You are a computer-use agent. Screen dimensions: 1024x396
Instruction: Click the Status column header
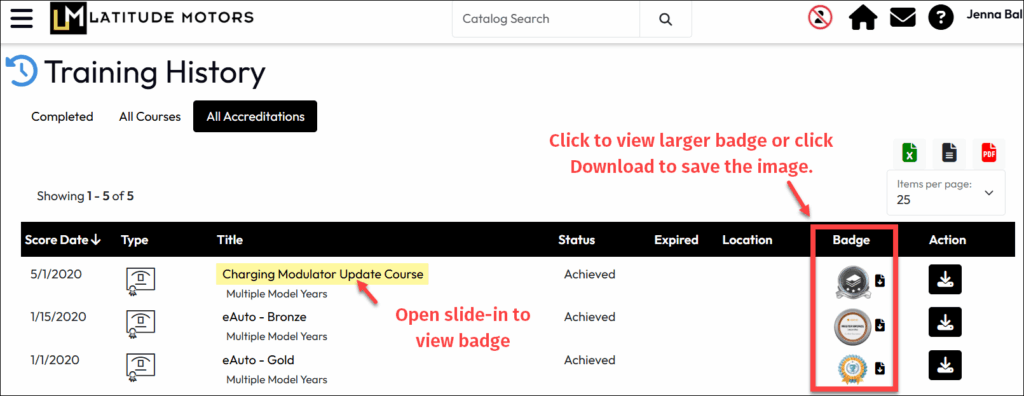[x=577, y=240]
